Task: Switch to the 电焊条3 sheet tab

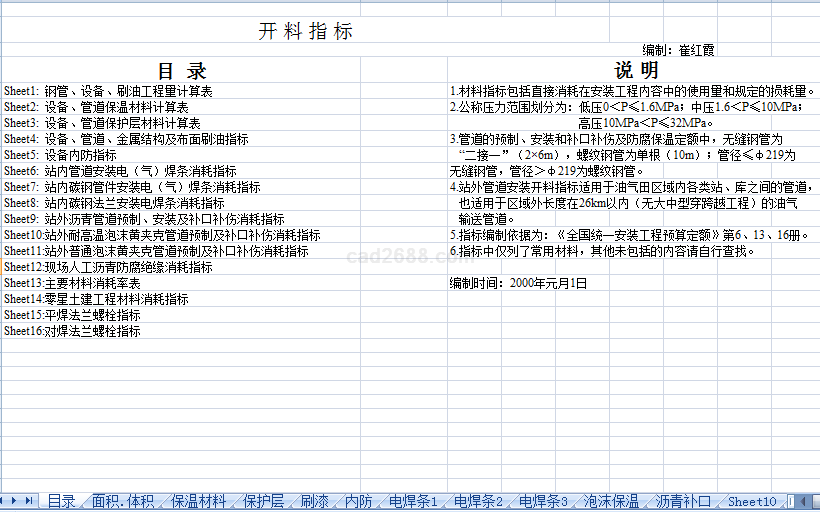Action: coord(543,502)
